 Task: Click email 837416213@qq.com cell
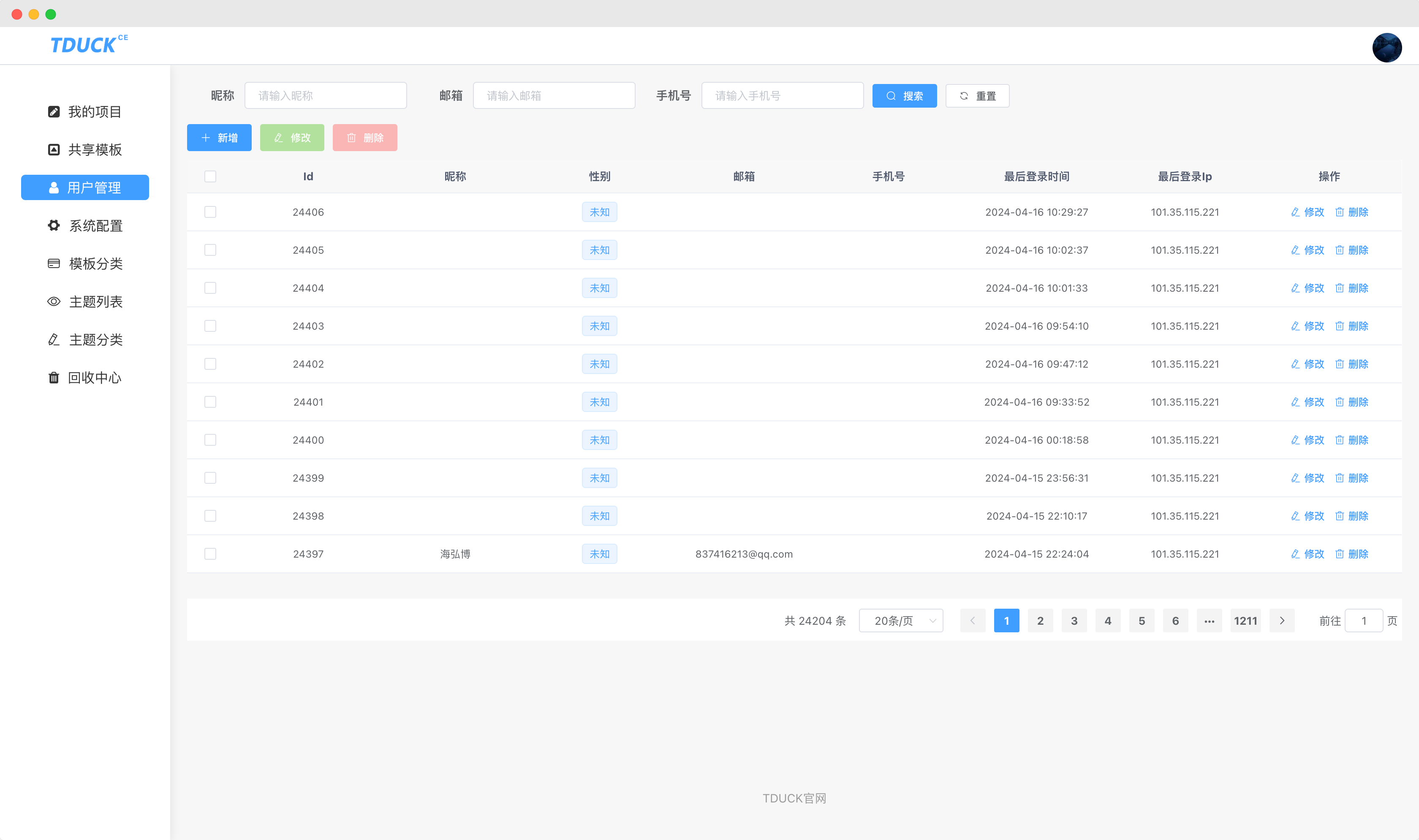coord(743,553)
